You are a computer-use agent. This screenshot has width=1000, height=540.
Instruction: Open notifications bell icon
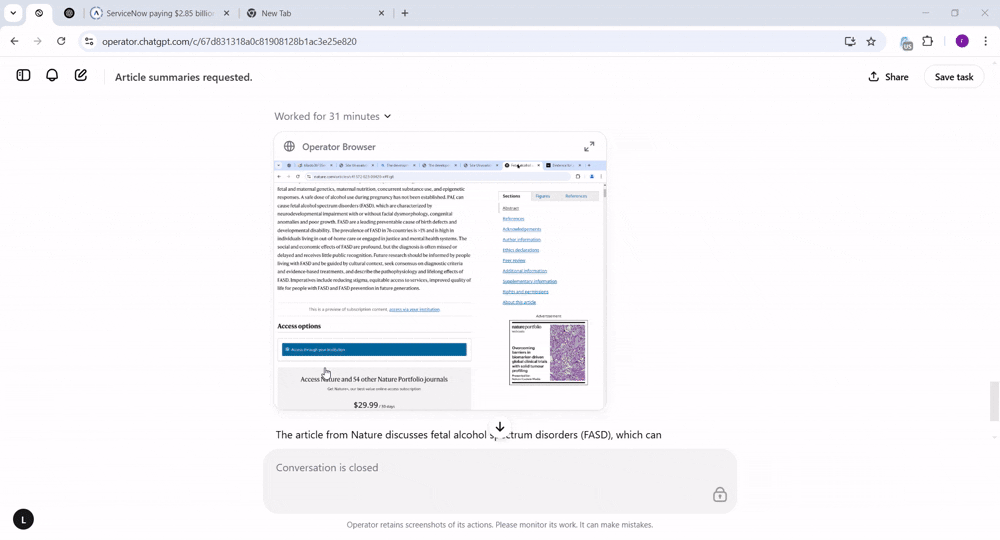52,75
